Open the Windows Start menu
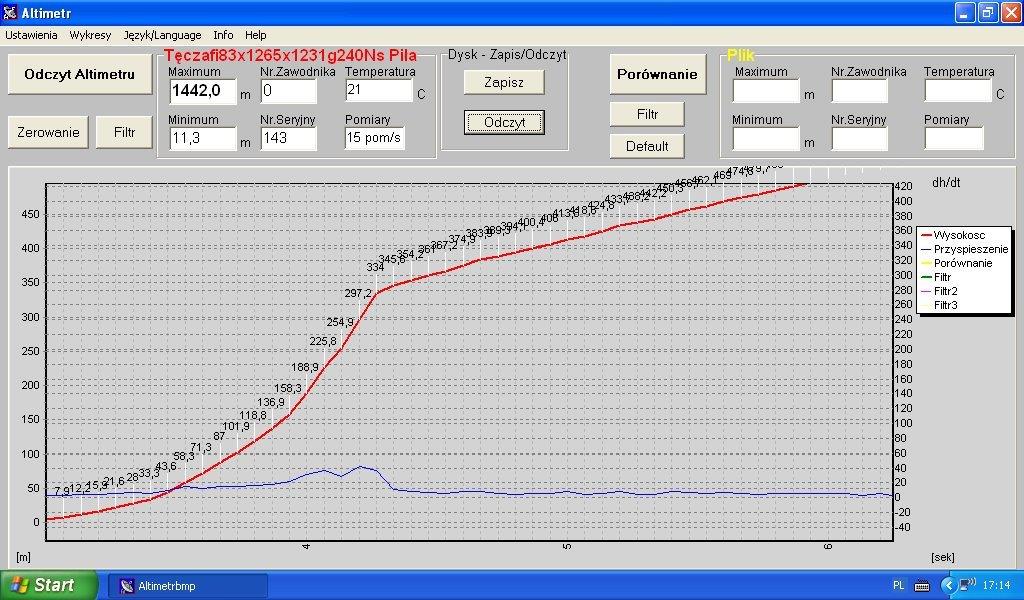This screenshot has width=1024, height=600. tap(48, 585)
